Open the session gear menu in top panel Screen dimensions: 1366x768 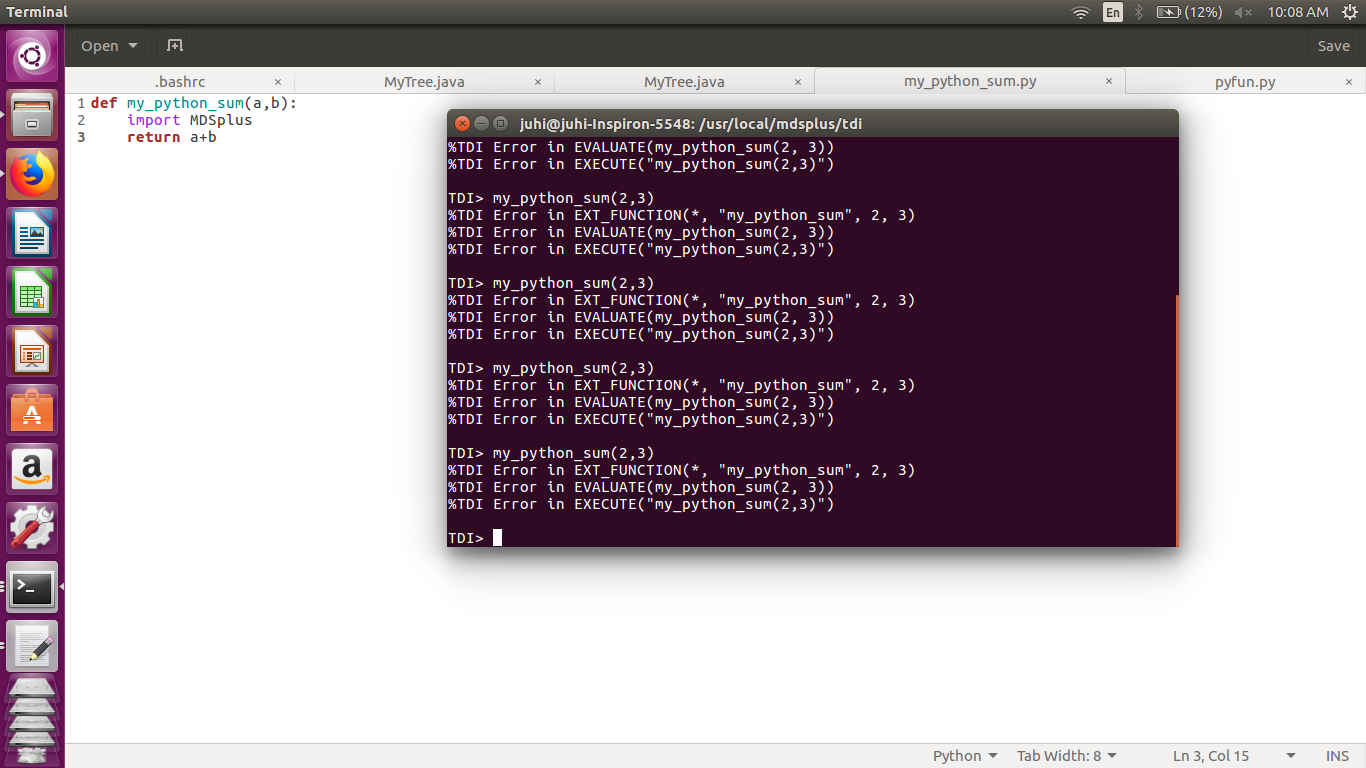(x=1353, y=12)
